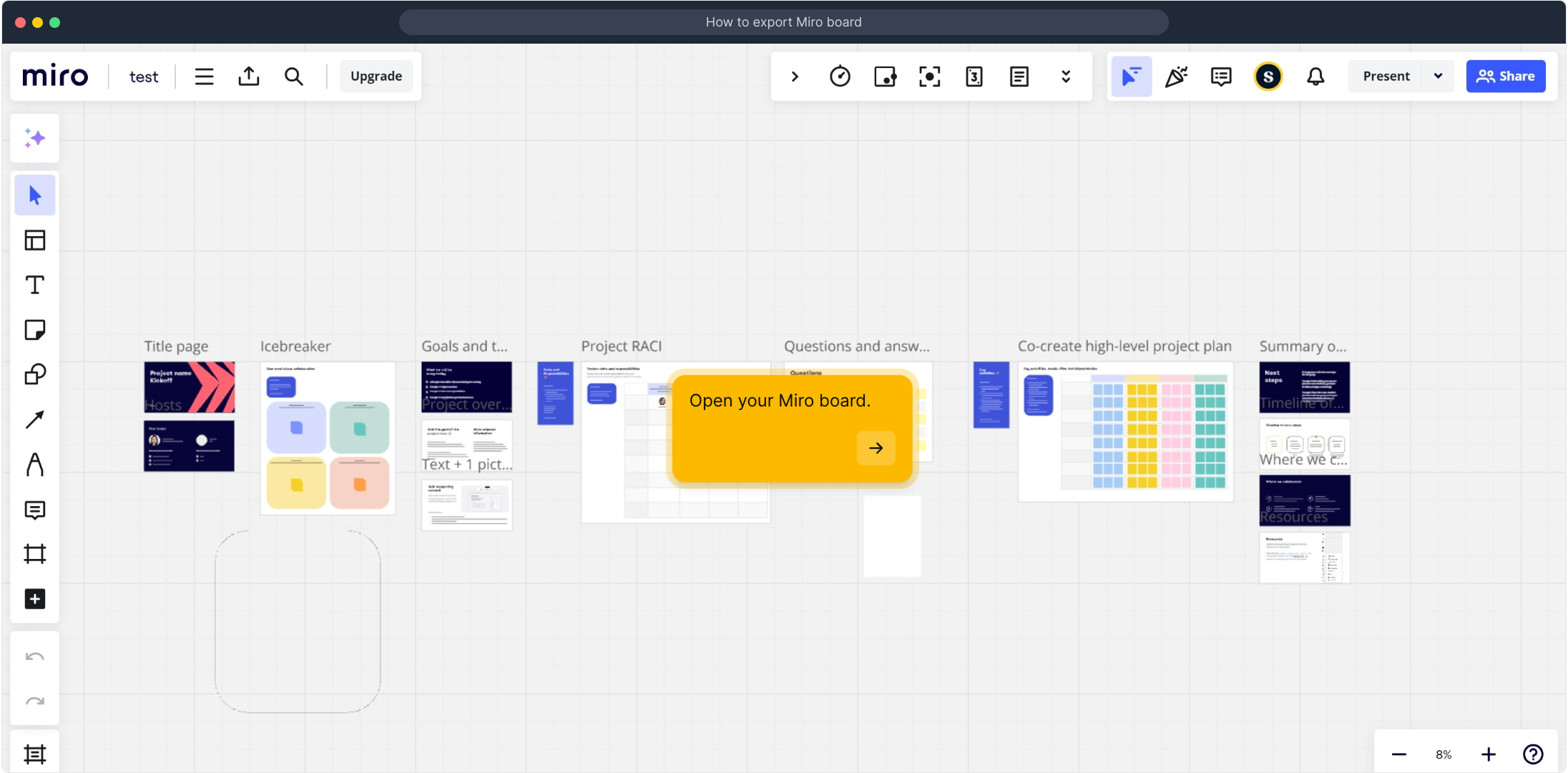Screen dimensions: 1568x773
Task: Expand more apps double chevron
Action: coord(1066,77)
